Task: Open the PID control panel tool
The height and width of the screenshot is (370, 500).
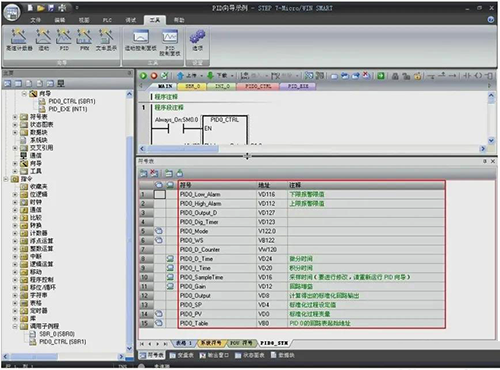Action: [170, 42]
